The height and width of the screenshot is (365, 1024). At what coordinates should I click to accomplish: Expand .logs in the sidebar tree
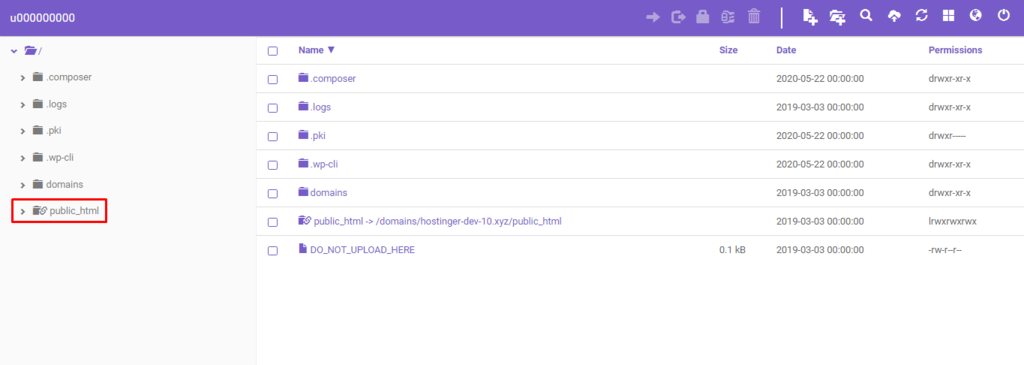[x=23, y=104]
